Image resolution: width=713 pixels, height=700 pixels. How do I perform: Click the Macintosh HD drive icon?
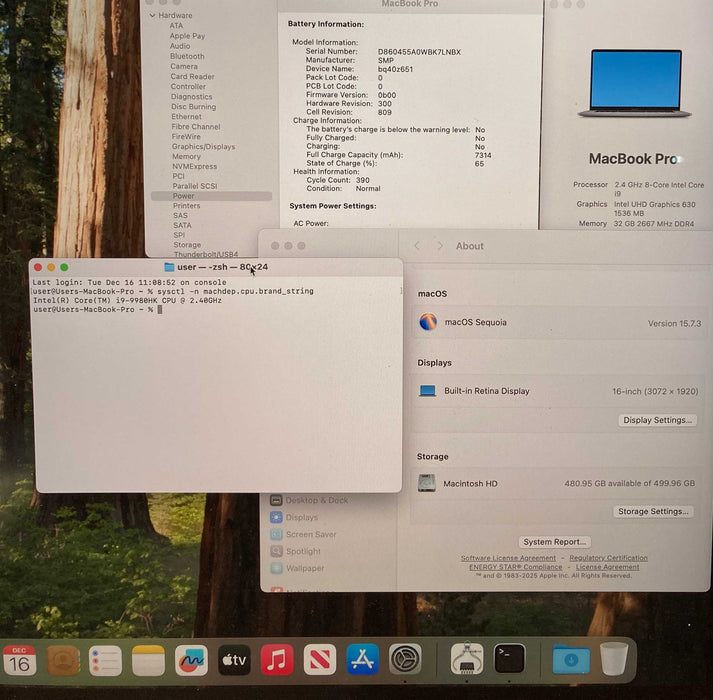(x=427, y=483)
